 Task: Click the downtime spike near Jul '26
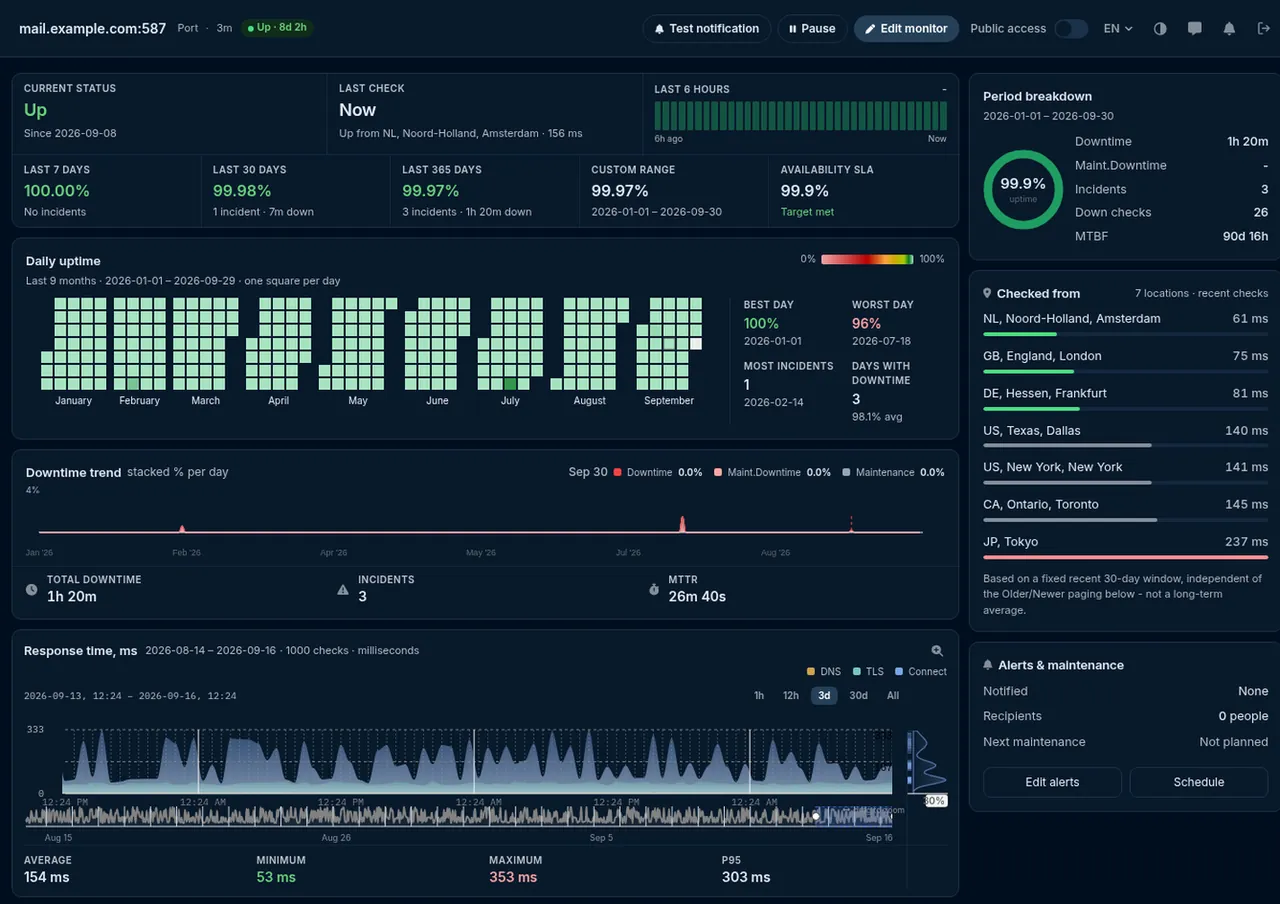click(x=683, y=524)
